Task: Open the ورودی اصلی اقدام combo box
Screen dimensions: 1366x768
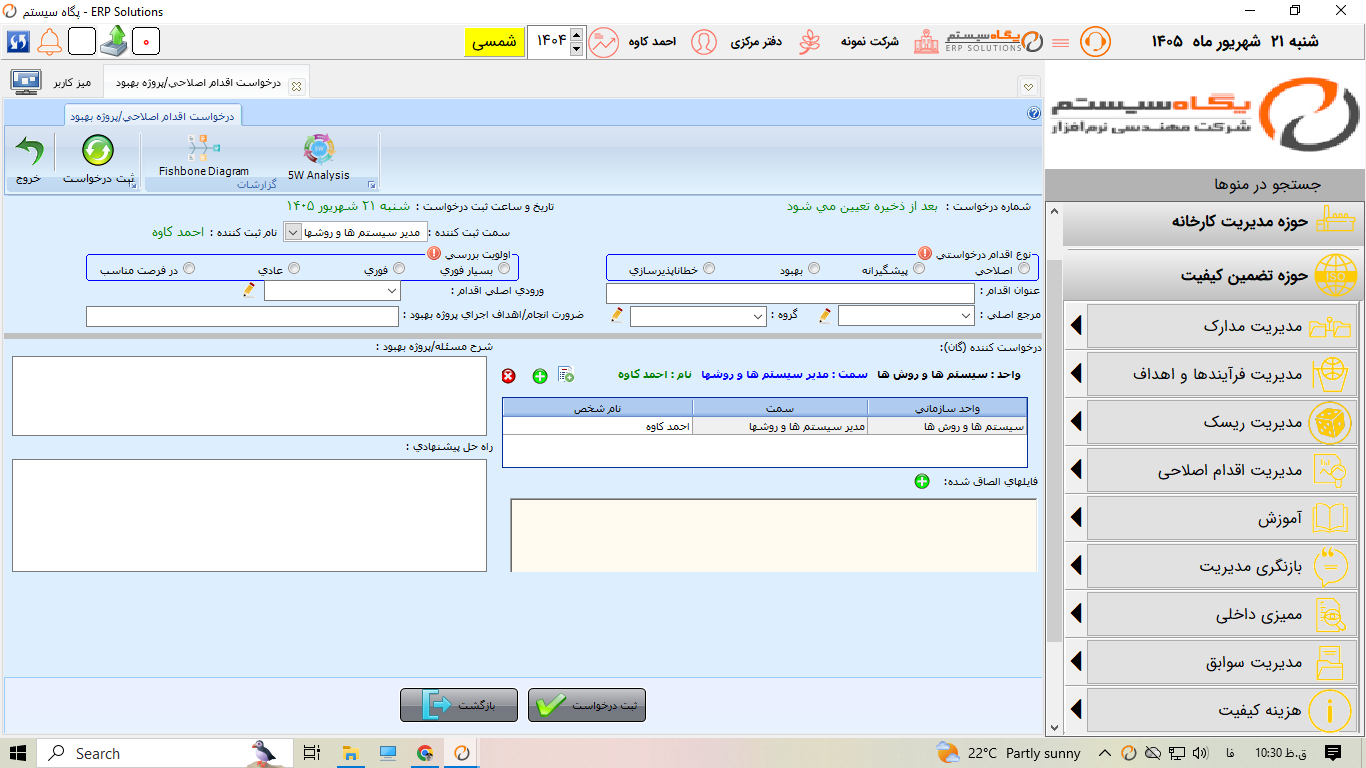Action: tap(332, 291)
